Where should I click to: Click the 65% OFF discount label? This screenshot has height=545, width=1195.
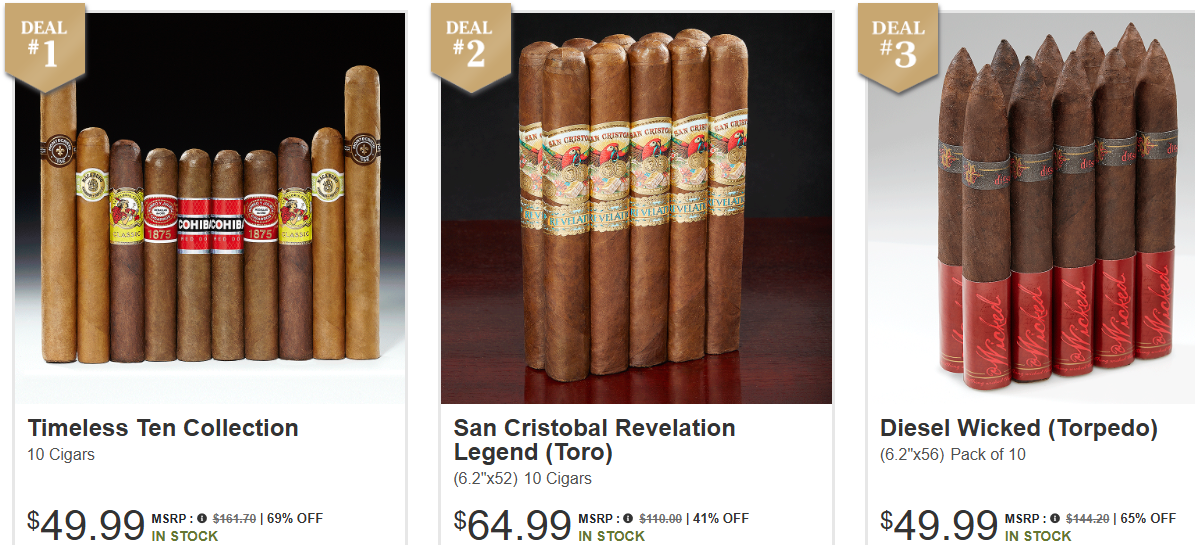(x=1148, y=518)
